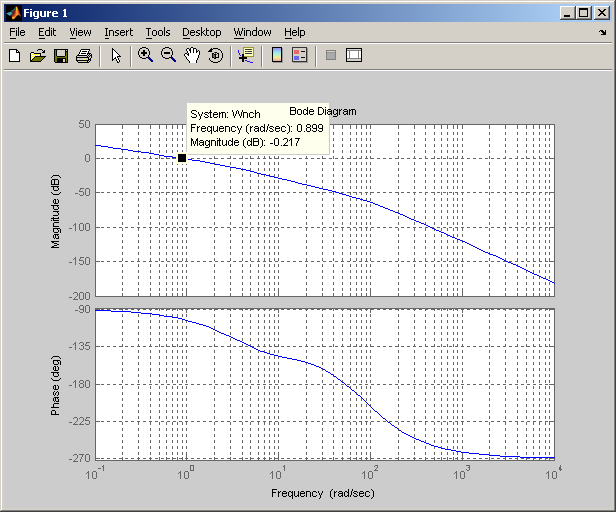Expand the Tools menu
Viewport: 616px width, 512px height.
pyautogui.click(x=158, y=32)
